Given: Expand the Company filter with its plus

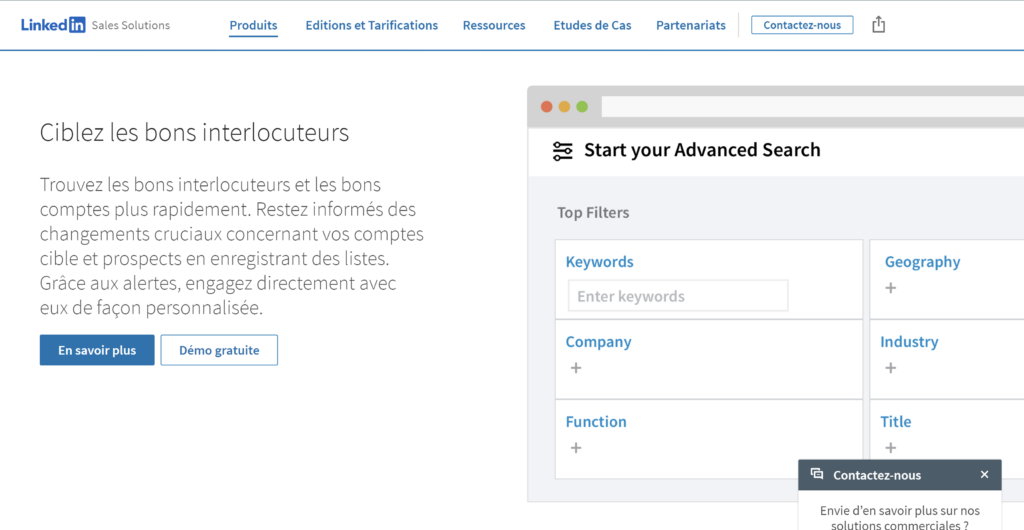Looking at the screenshot, I should click(x=576, y=368).
